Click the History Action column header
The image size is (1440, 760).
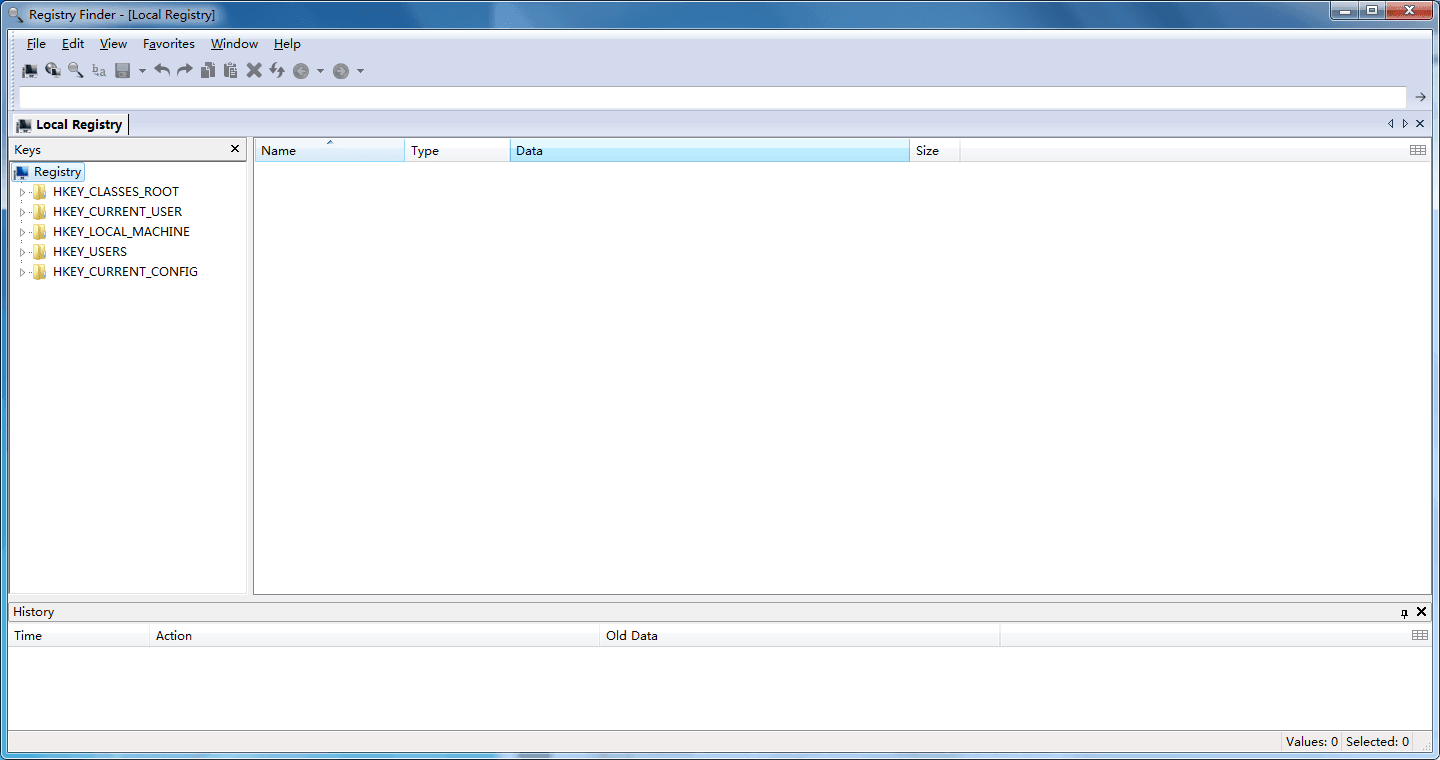pyautogui.click(x=374, y=636)
